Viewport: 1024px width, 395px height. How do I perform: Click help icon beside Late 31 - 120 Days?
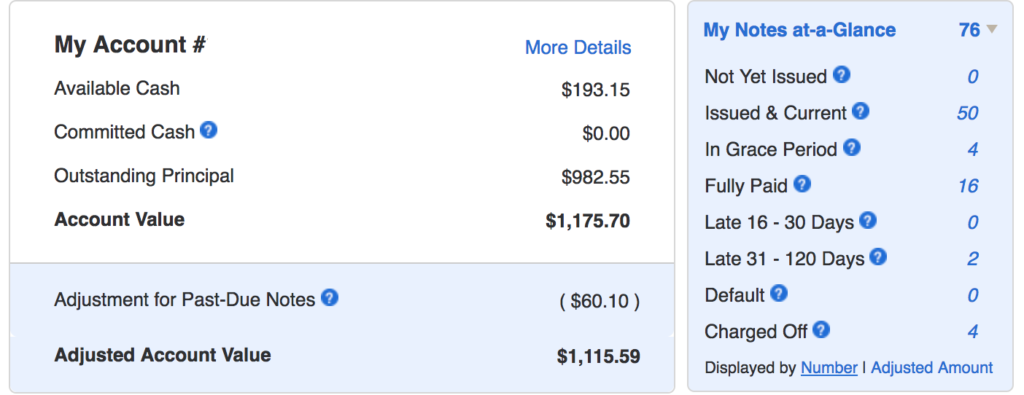878,257
